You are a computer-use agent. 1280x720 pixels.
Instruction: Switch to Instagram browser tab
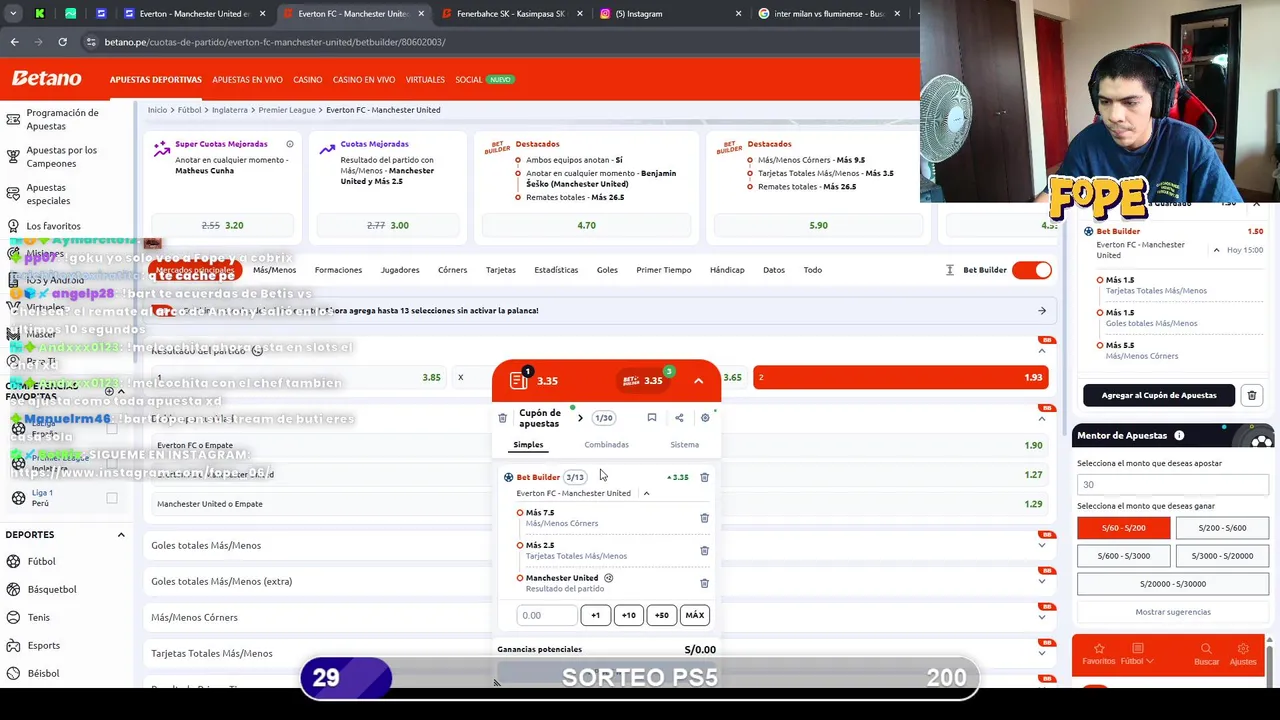(x=672, y=14)
